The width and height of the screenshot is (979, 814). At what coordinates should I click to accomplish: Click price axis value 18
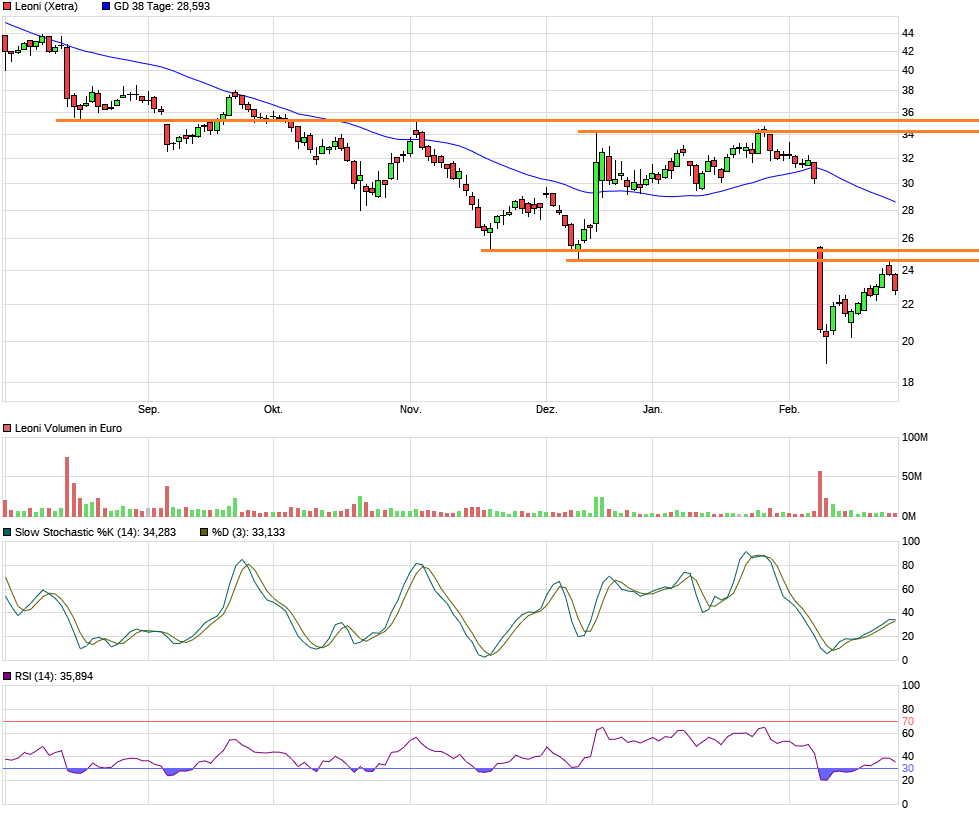click(x=908, y=382)
